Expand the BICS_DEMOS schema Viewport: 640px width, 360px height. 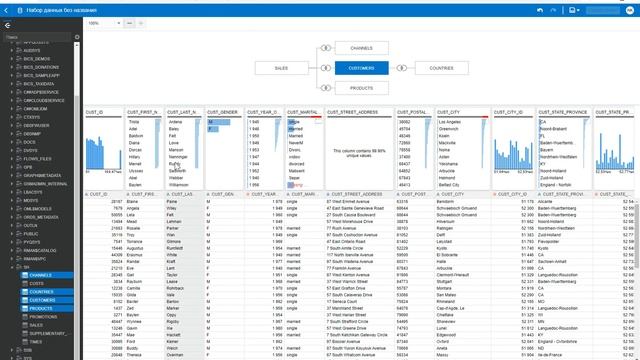(11, 59)
